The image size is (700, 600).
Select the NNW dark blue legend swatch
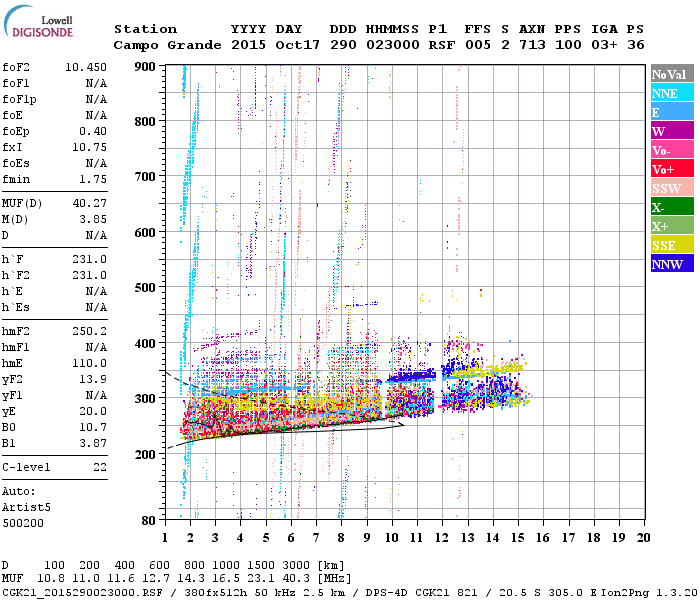[672, 263]
